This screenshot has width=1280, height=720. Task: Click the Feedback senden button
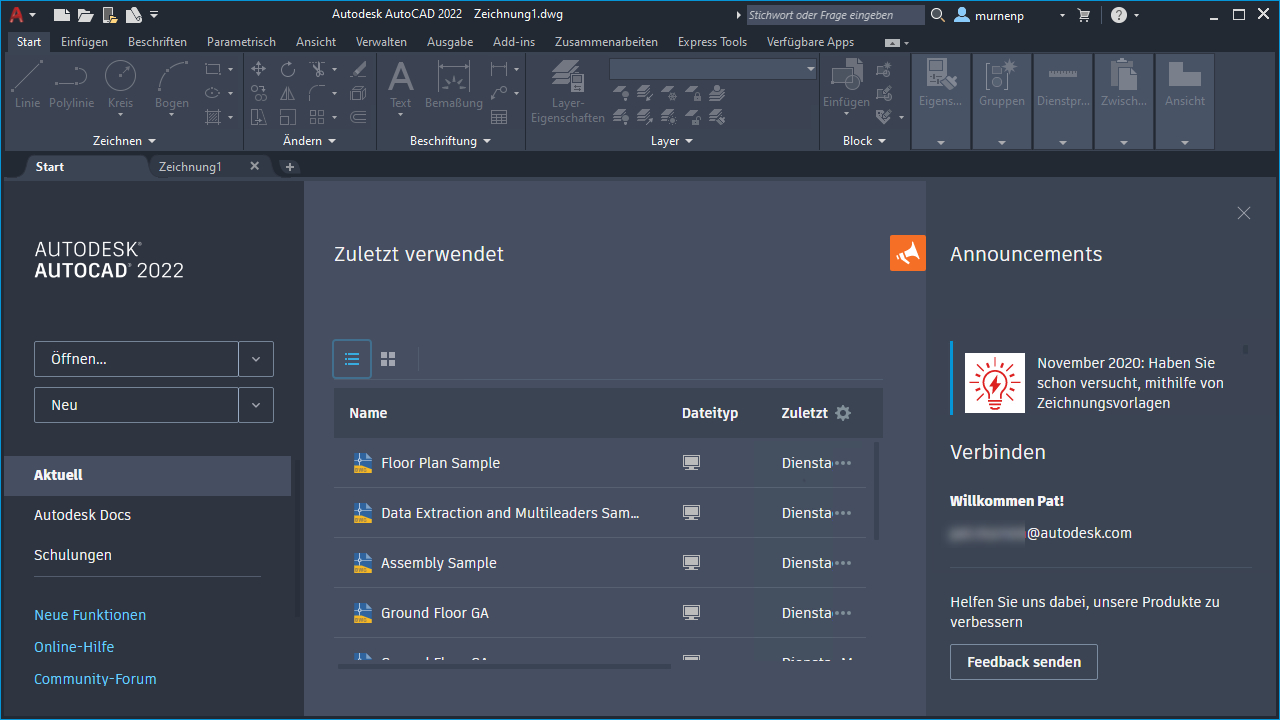1023,662
